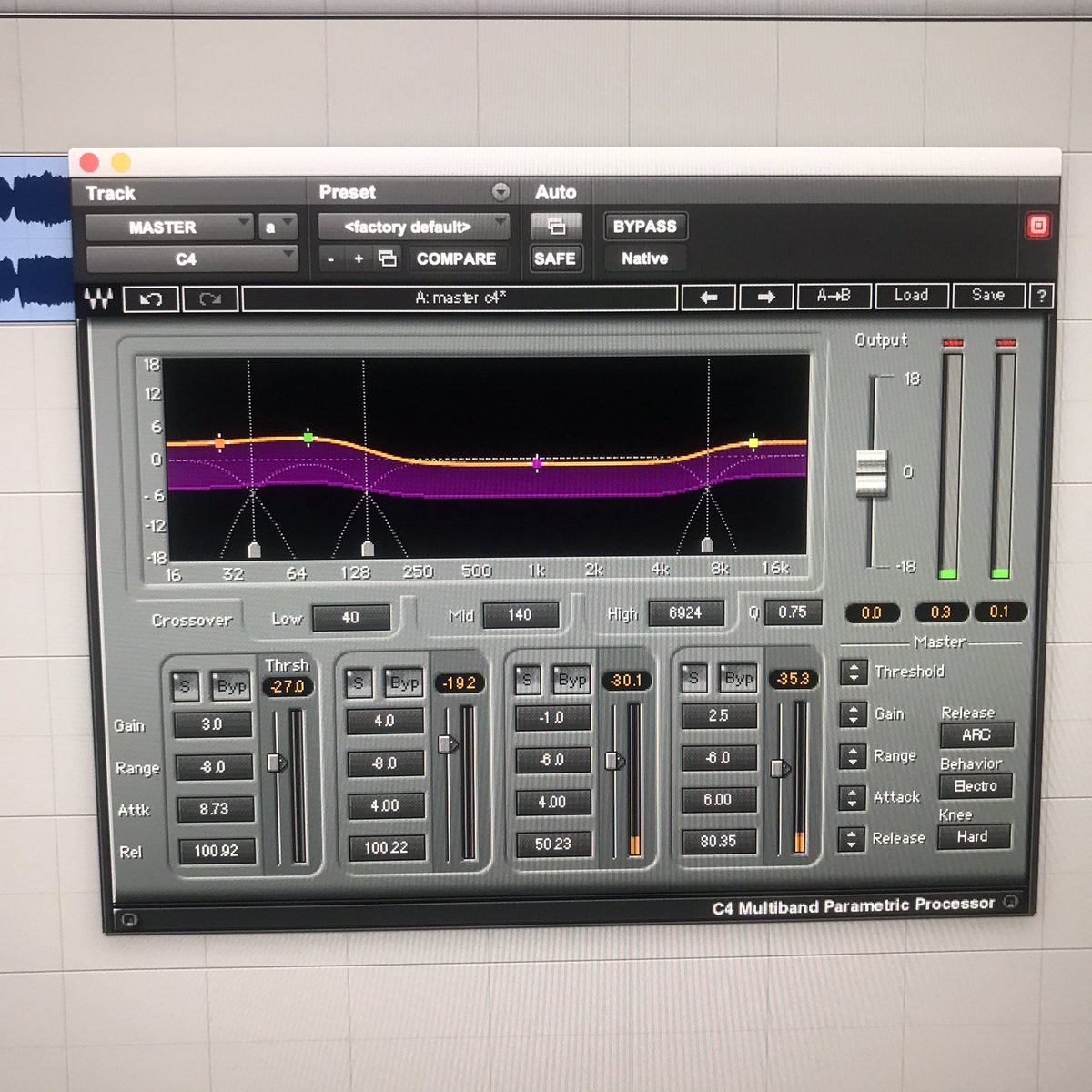The height and width of the screenshot is (1092, 1092).
Task: Undo the last plugin change
Action: click(151, 298)
